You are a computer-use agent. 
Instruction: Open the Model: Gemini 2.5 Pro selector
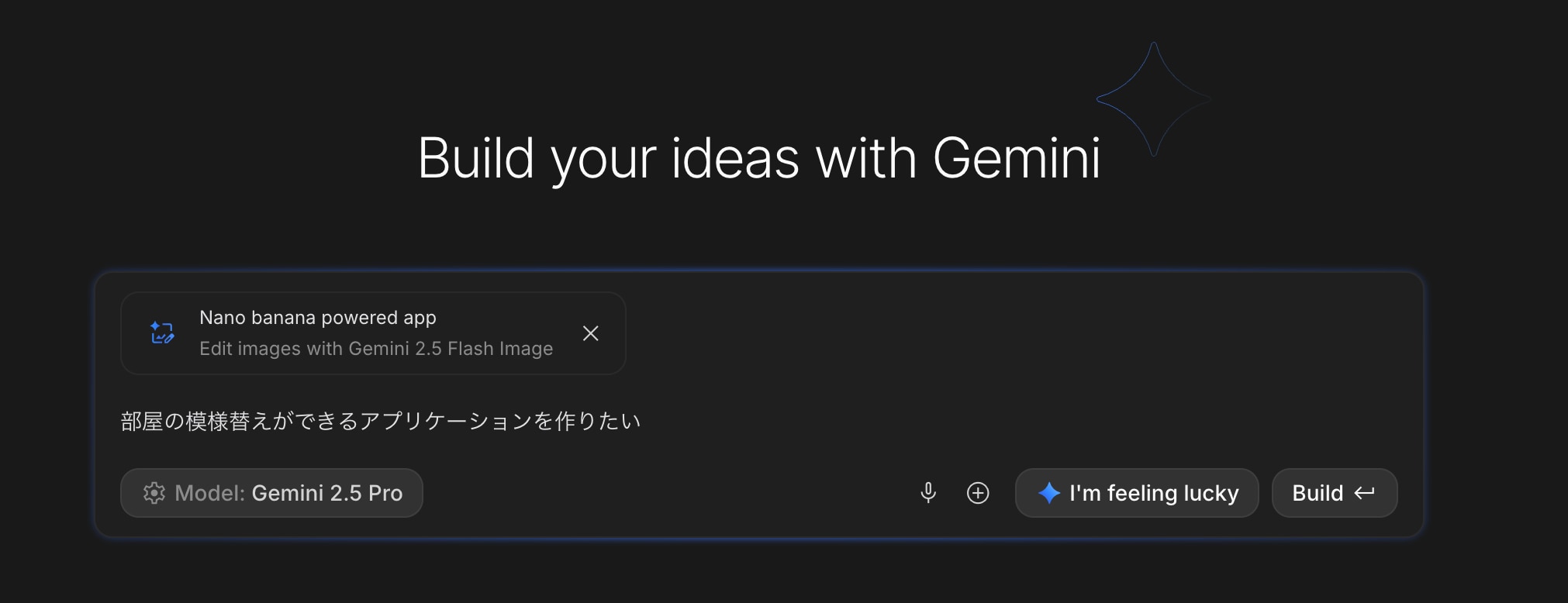[x=271, y=493]
